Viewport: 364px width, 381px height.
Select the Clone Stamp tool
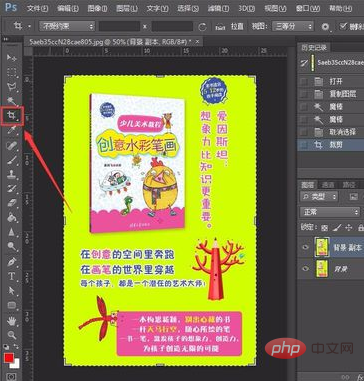[12, 174]
